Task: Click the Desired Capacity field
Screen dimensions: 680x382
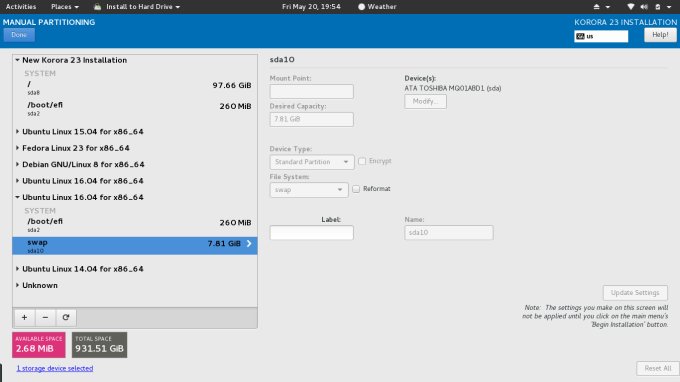Action: pyautogui.click(x=311, y=119)
